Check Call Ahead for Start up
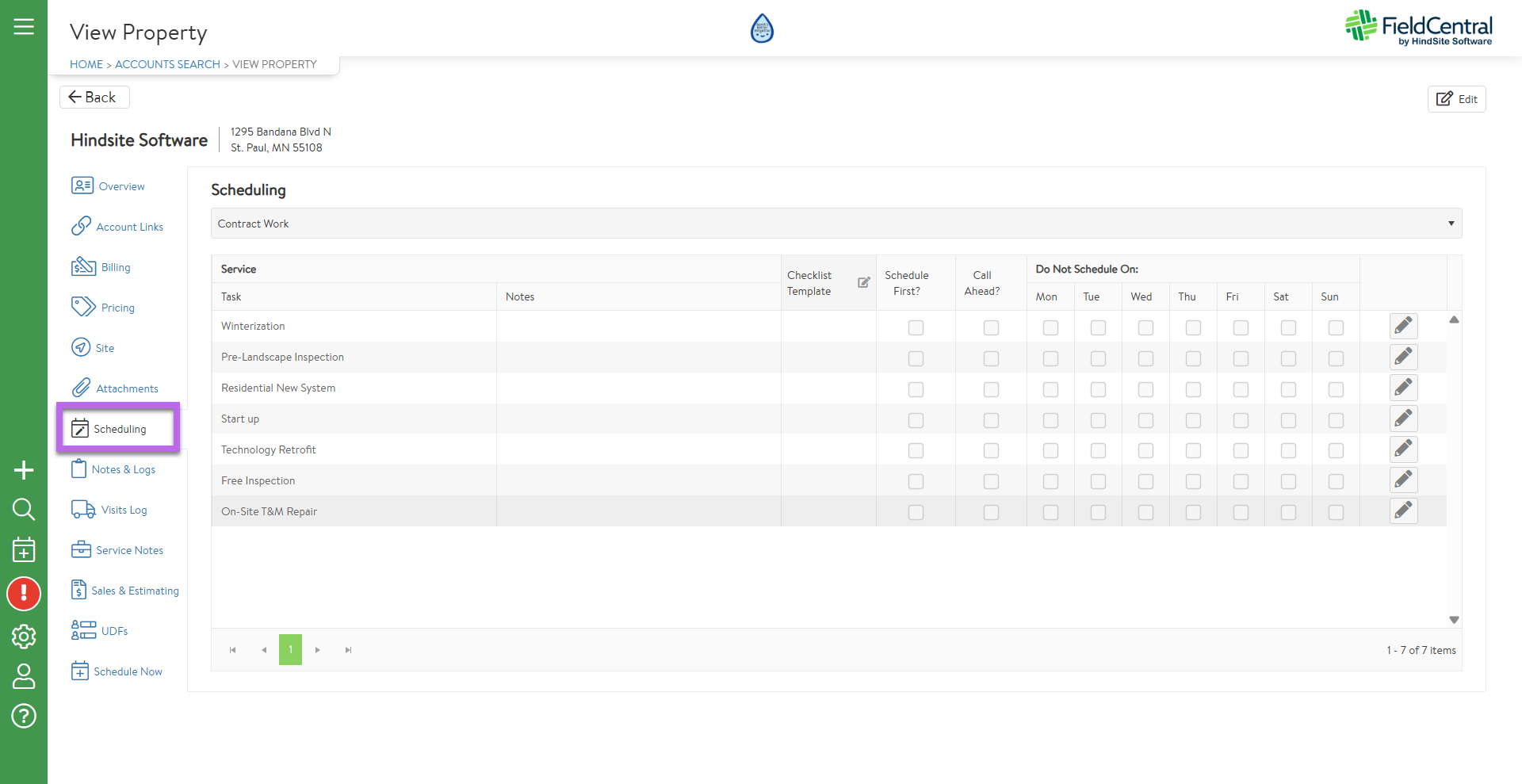 pyautogui.click(x=991, y=420)
